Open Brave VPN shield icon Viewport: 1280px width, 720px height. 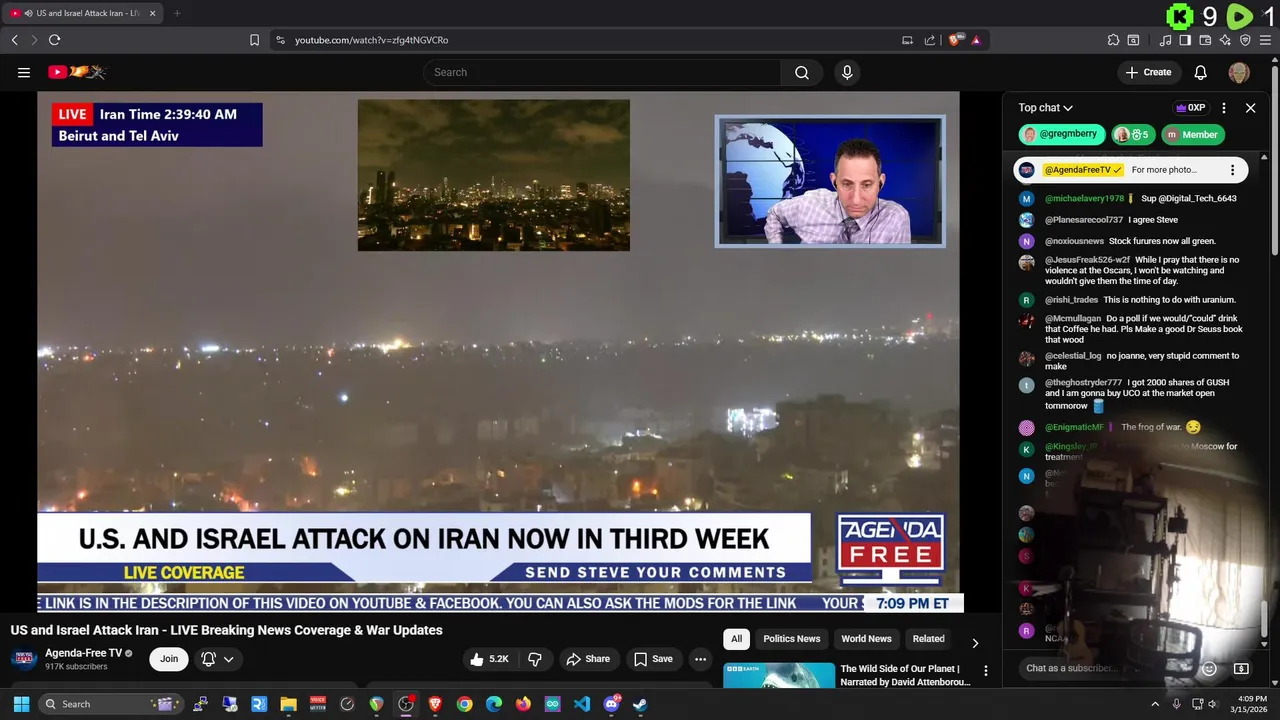click(1245, 40)
